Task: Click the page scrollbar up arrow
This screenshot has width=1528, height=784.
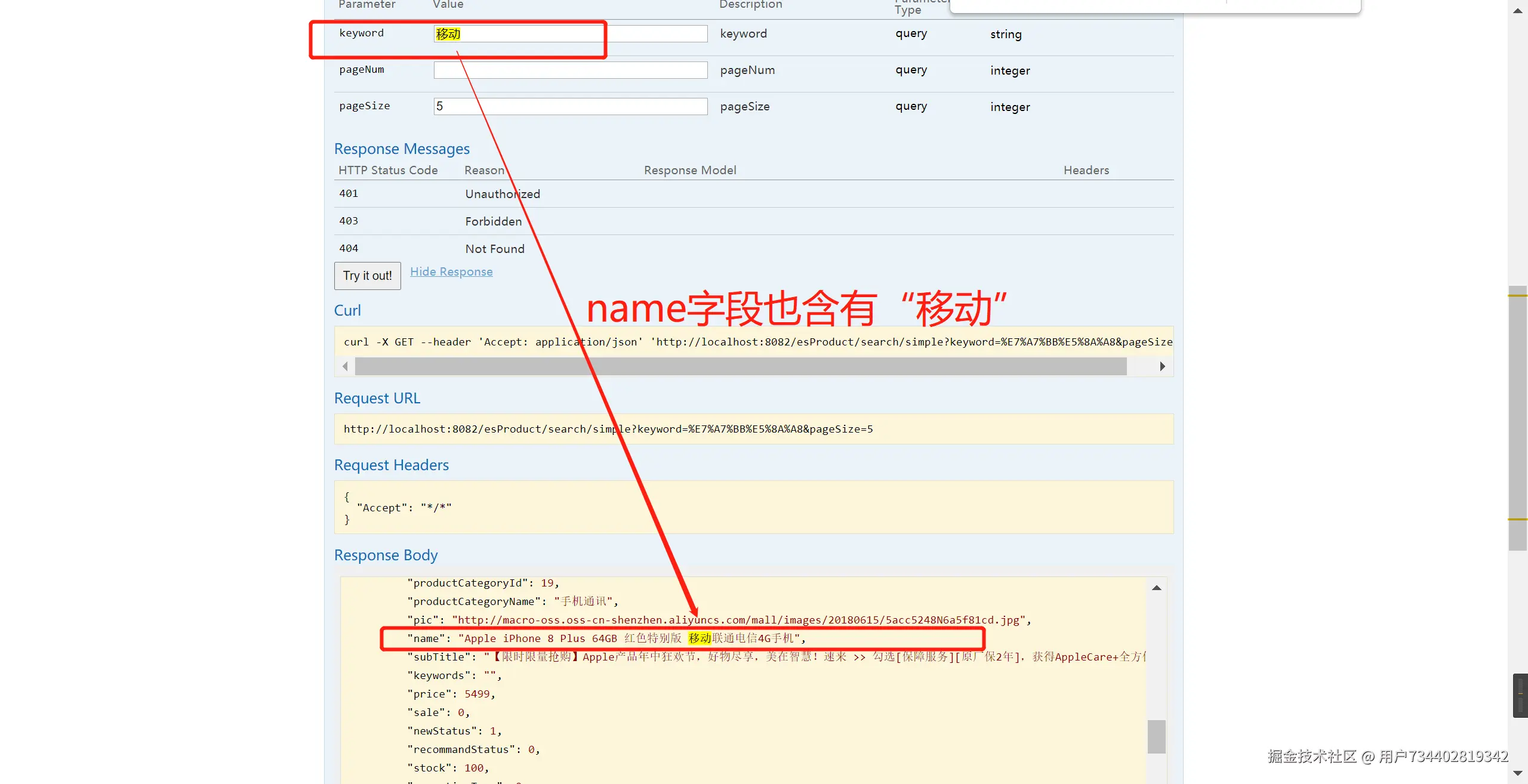Action: (1518, 10)
